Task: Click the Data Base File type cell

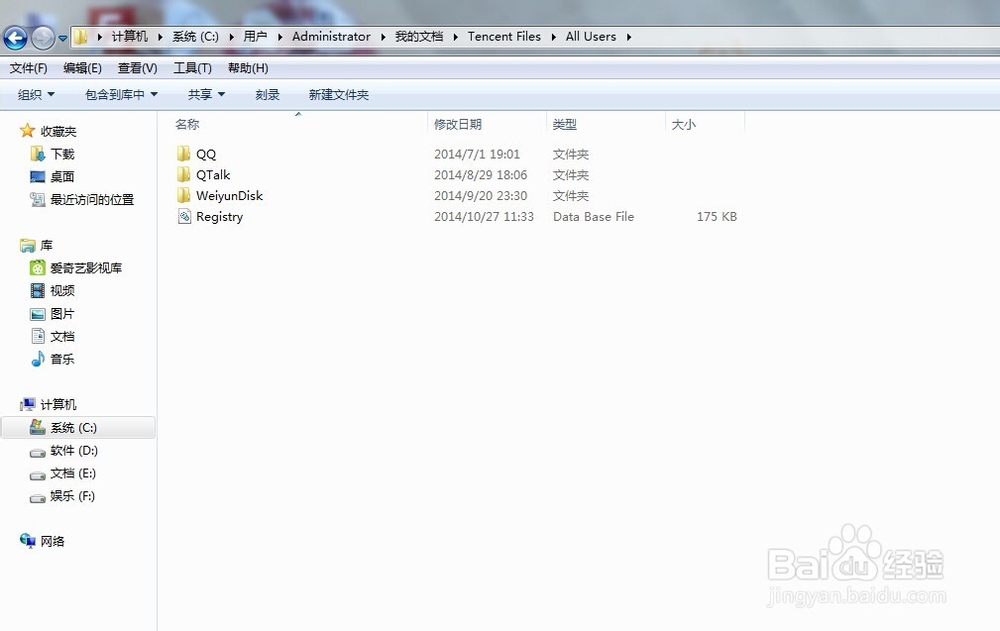Action: (x=593, y=217)
